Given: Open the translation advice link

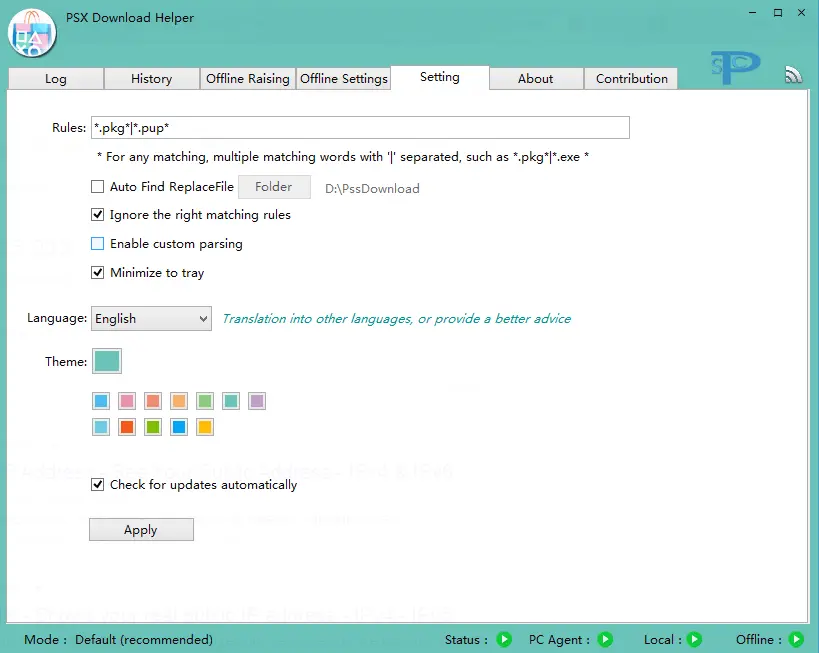Looking at the screenshot, I should tap(396, 318).
